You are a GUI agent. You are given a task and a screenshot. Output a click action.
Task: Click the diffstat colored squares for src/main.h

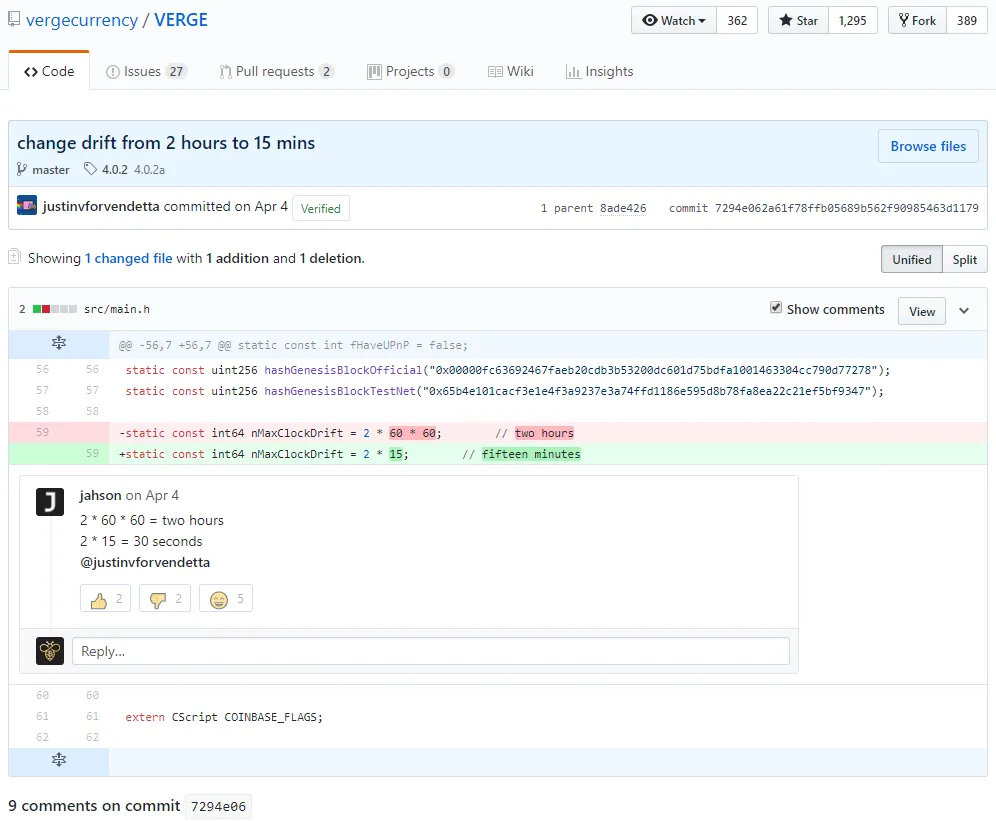[55, 309]
